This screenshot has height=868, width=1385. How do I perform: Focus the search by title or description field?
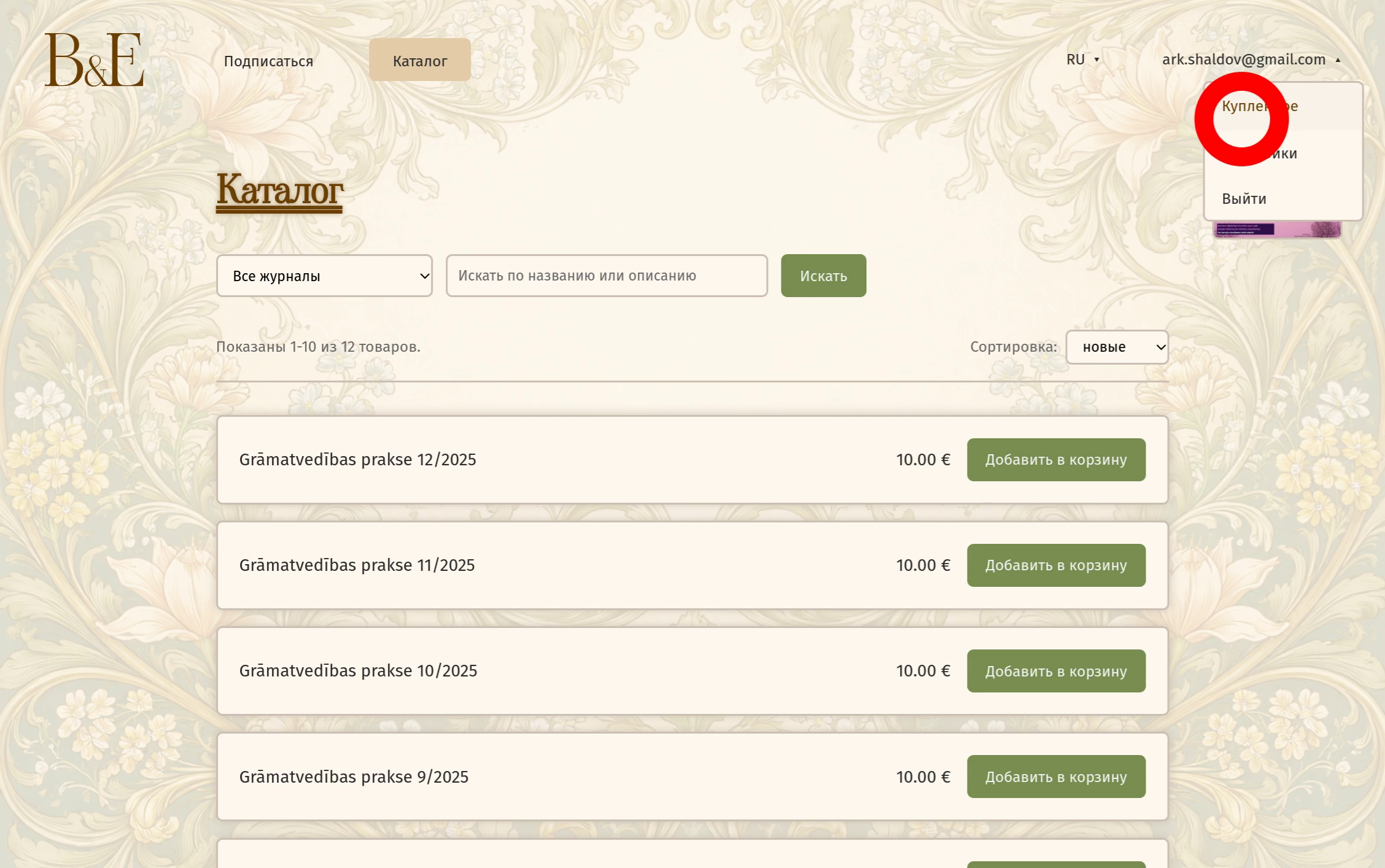607,276
